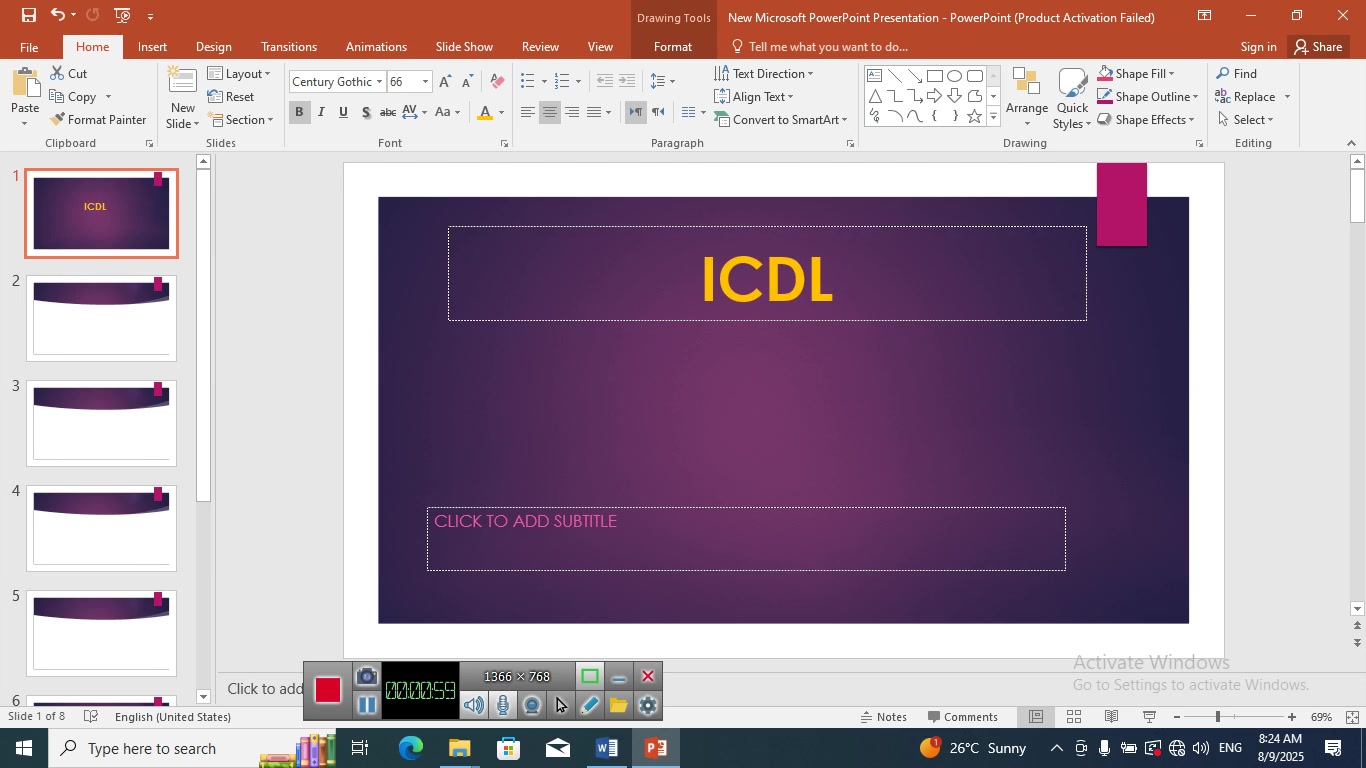Image resolution: width=1366 pixels, height=768 pixels.
Task: Open File Explorer from the taskbar
Action: click(459, 748)
